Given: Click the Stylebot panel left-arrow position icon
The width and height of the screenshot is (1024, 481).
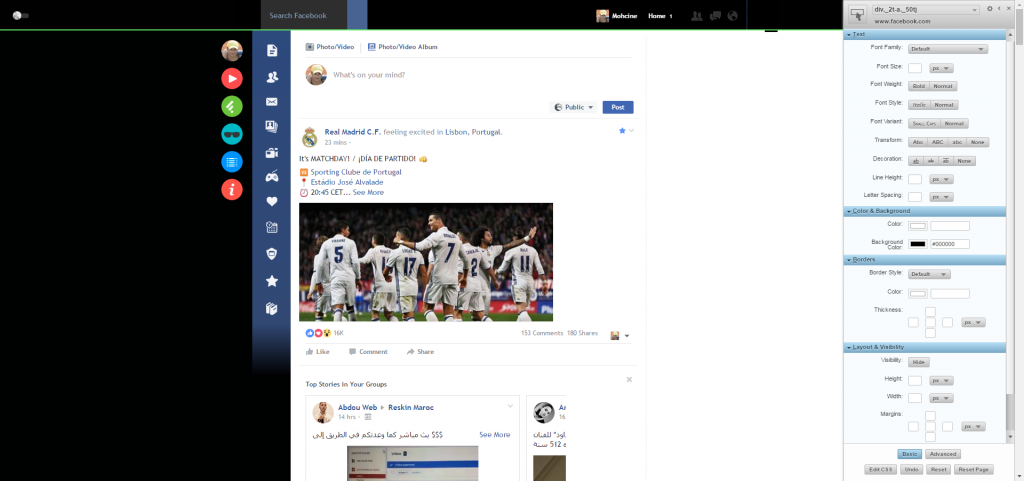Looking at the screenshot, I should point(999,9).
